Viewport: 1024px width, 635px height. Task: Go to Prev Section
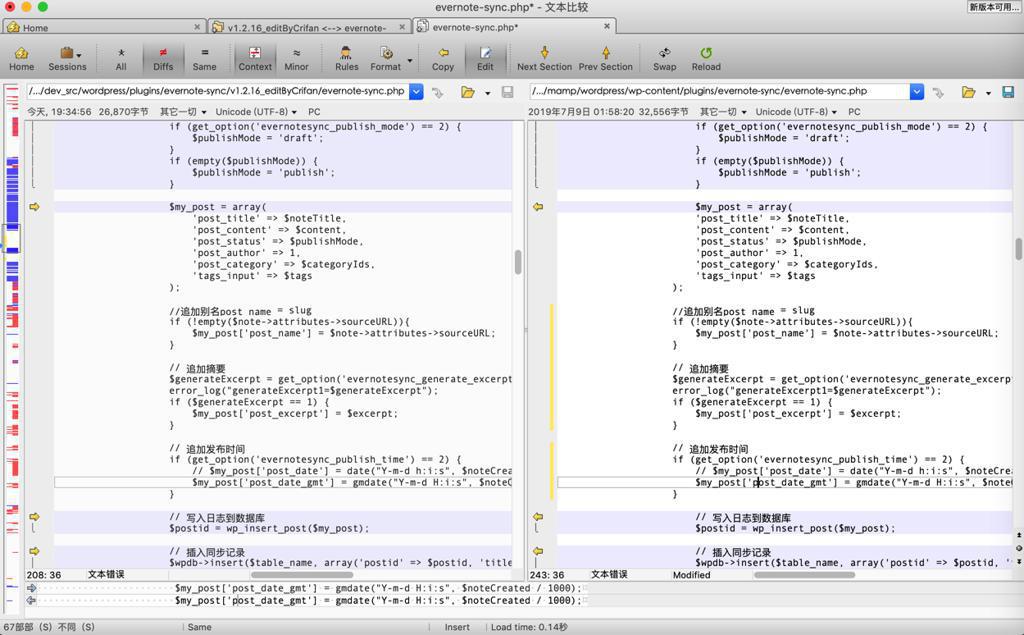pyautogui.click(x=605, y=58)
